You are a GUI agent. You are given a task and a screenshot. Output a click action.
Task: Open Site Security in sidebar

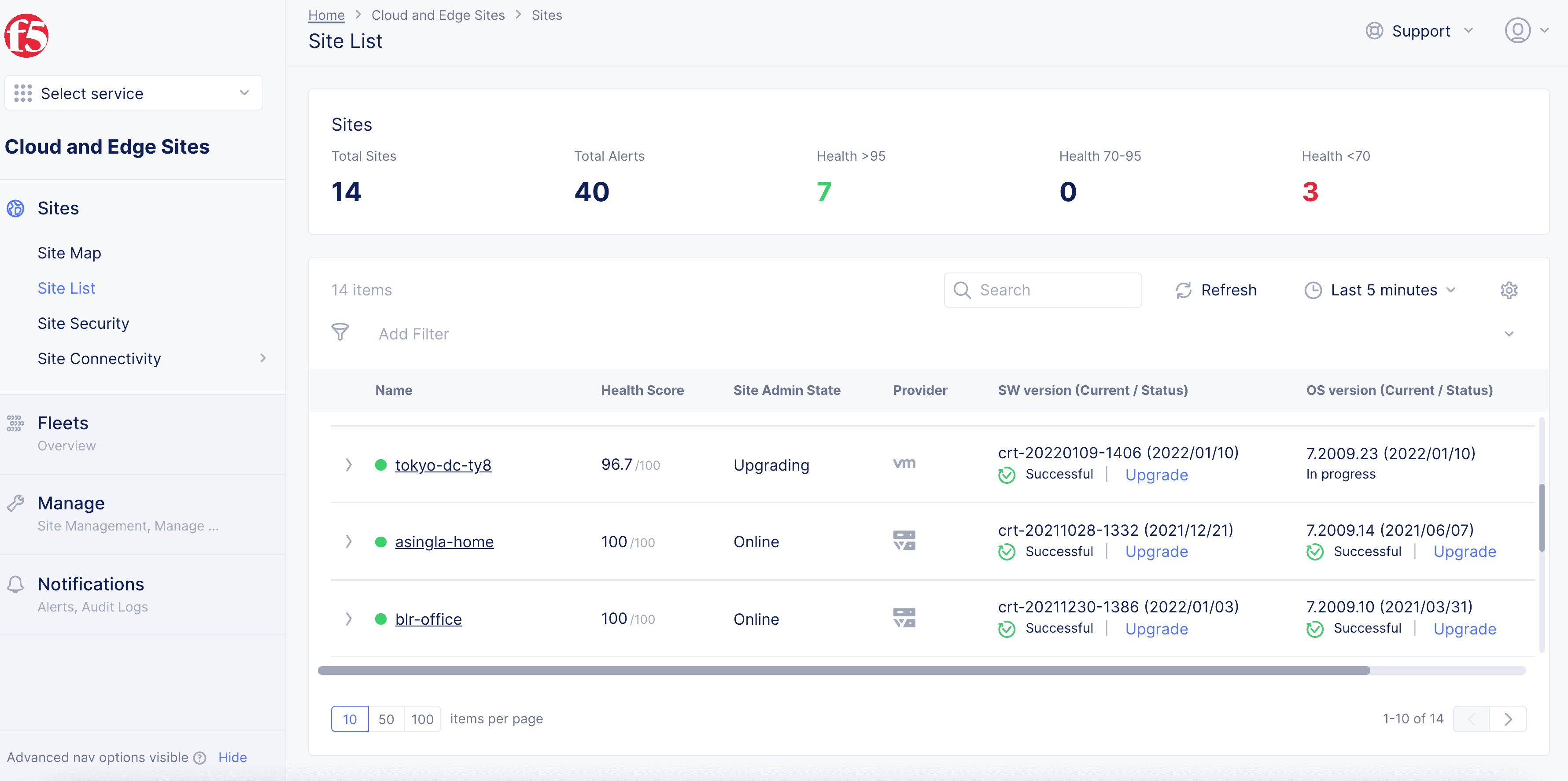tap(83, 323)
